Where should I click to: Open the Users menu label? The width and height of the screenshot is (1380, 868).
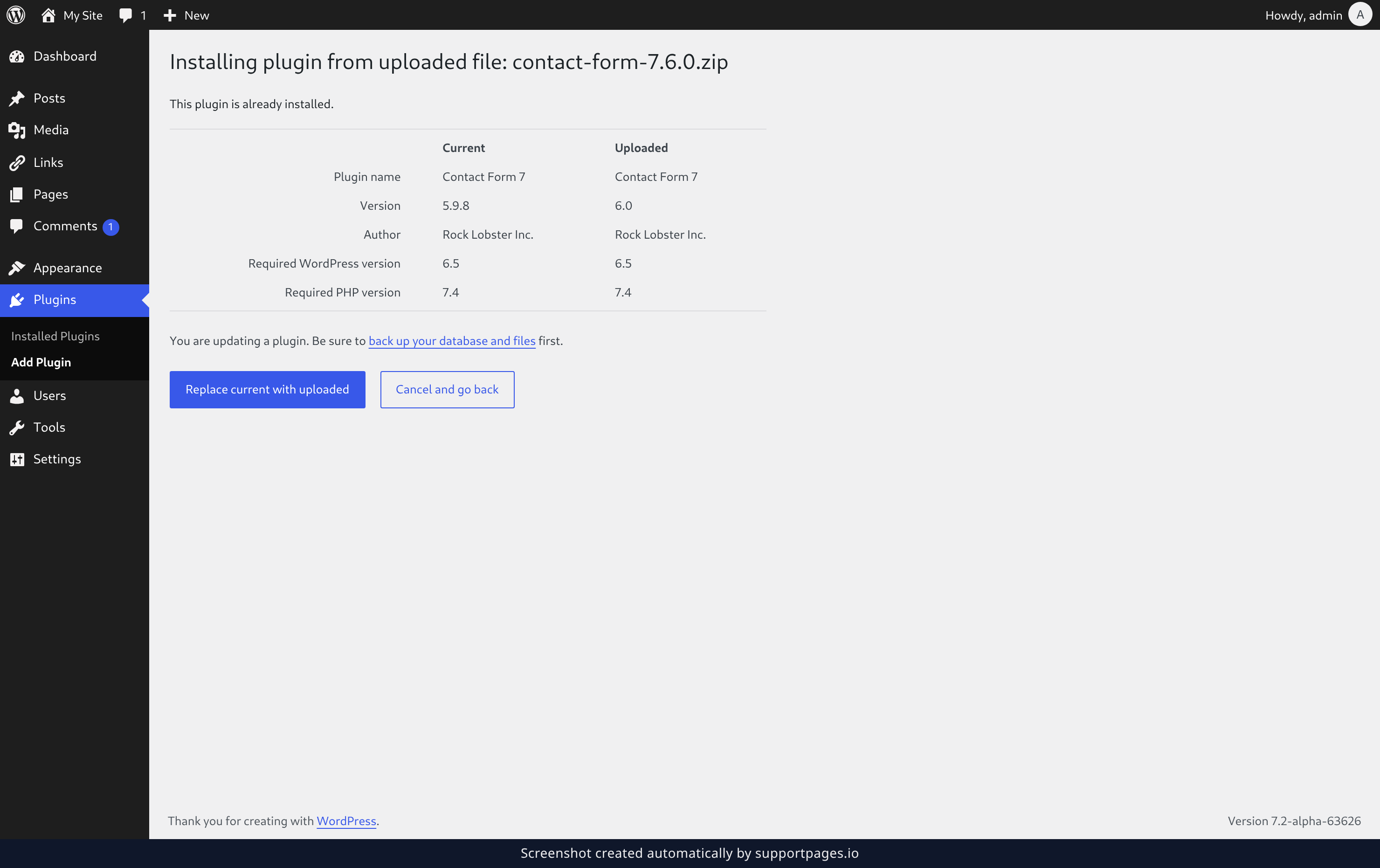pos(50,395)
